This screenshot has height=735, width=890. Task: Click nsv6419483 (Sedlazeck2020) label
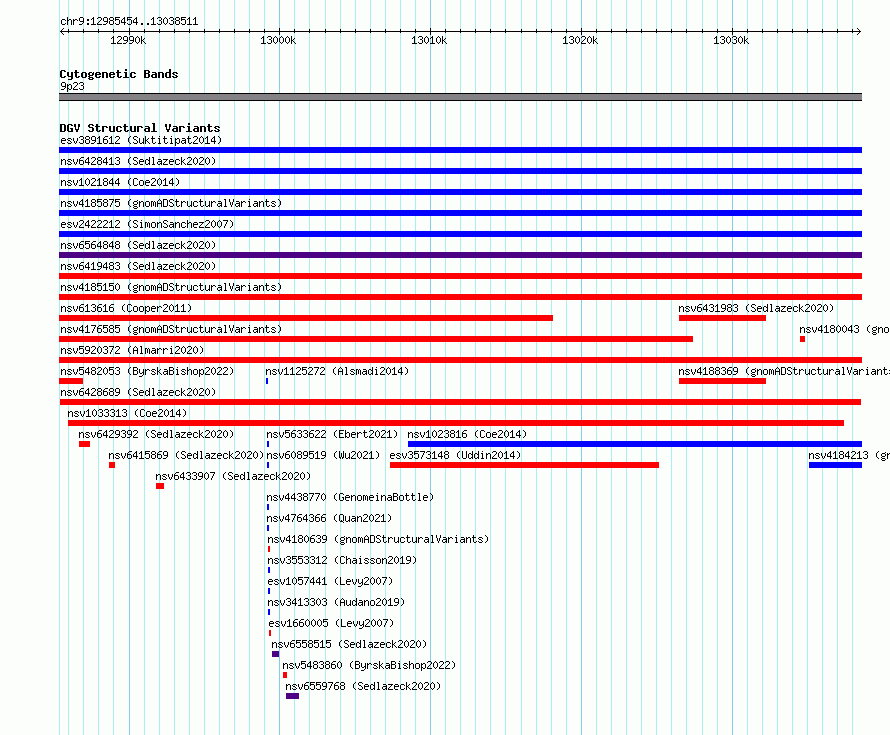[x=138, y=266]
